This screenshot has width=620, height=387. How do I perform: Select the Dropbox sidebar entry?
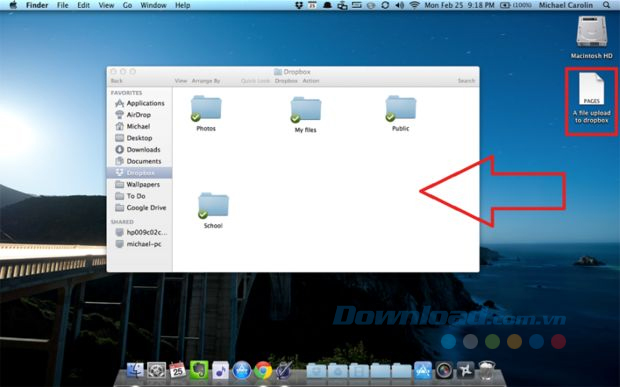[x=139, y=173]
